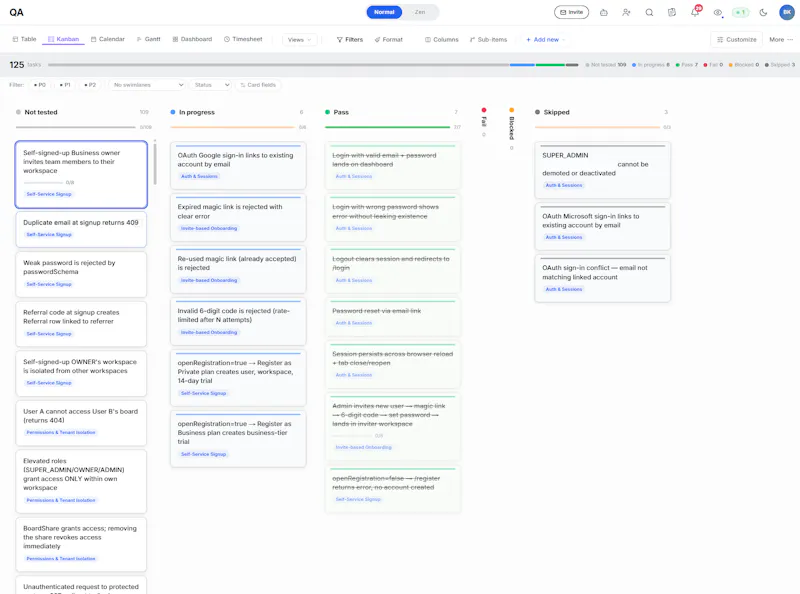Open the Dashboard view tab
Viewport: 800px width, 594px height.
click(192, 39)
